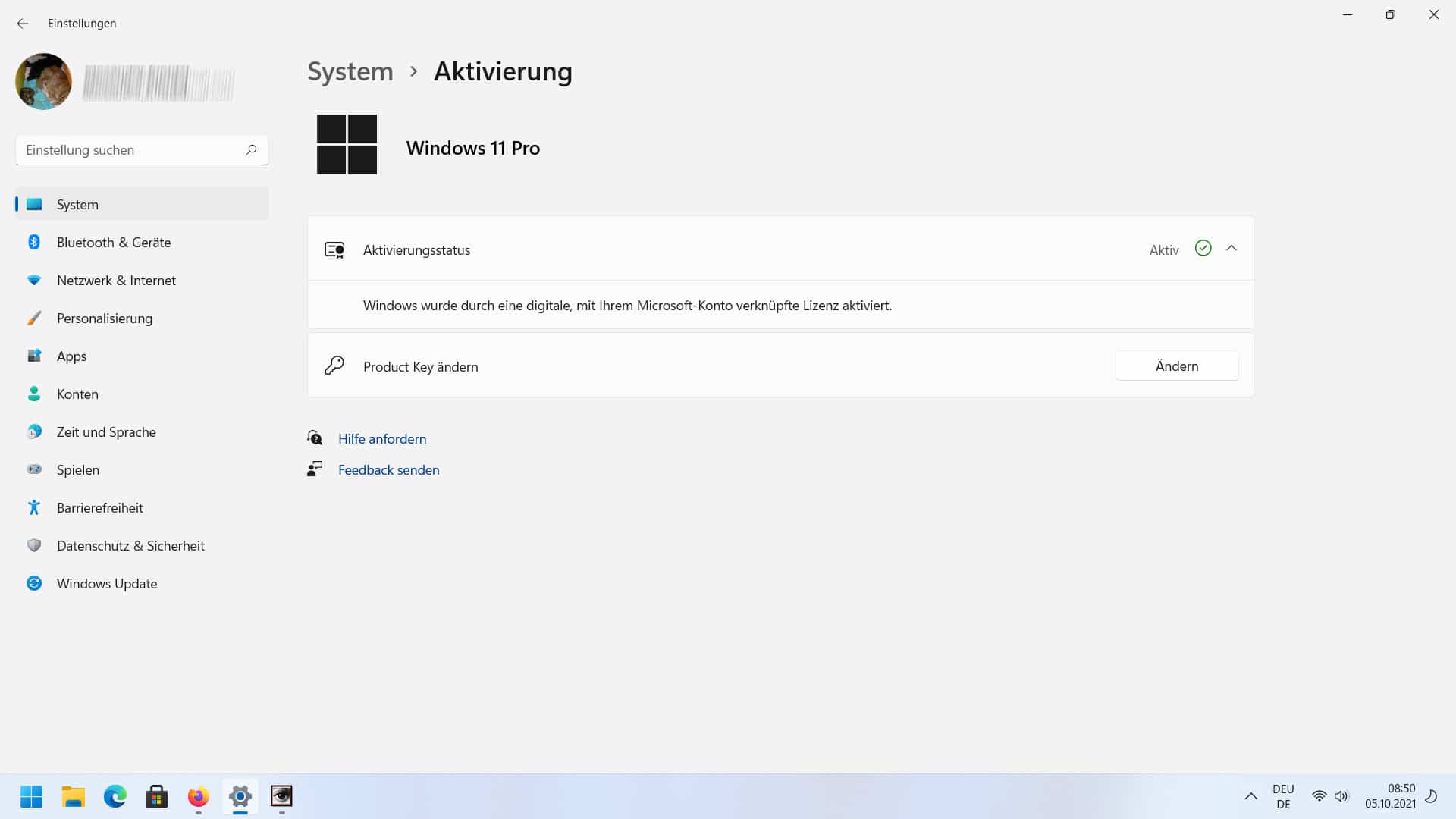This screenshot has height=819, width=1456.
Task: Open Personalisierung settings
Action: click(x=142, y=318)
